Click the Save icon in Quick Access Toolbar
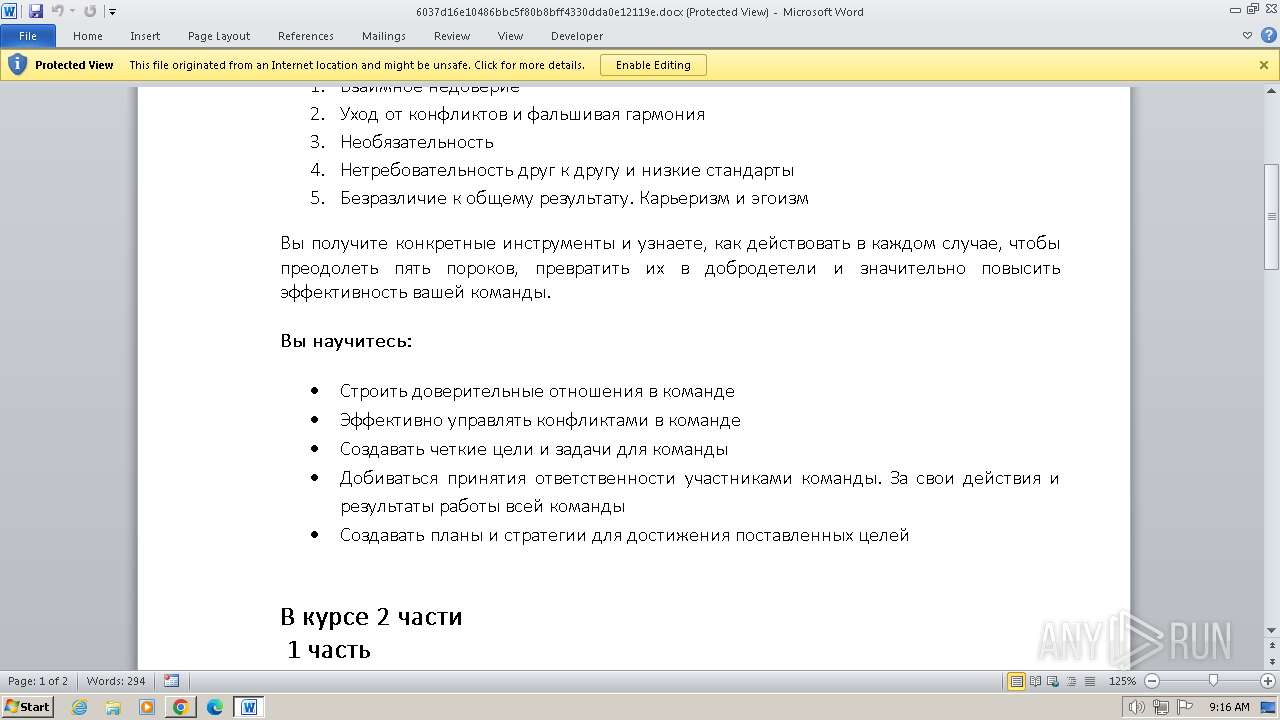 coord(36,11)
